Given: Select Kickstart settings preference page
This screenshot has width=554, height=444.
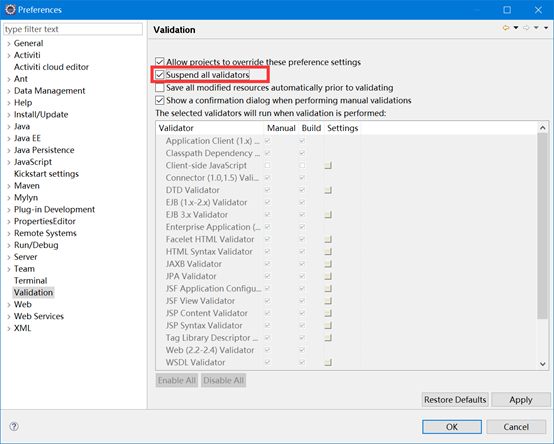Looking at the screenshot, I should (x=46, y=174).
